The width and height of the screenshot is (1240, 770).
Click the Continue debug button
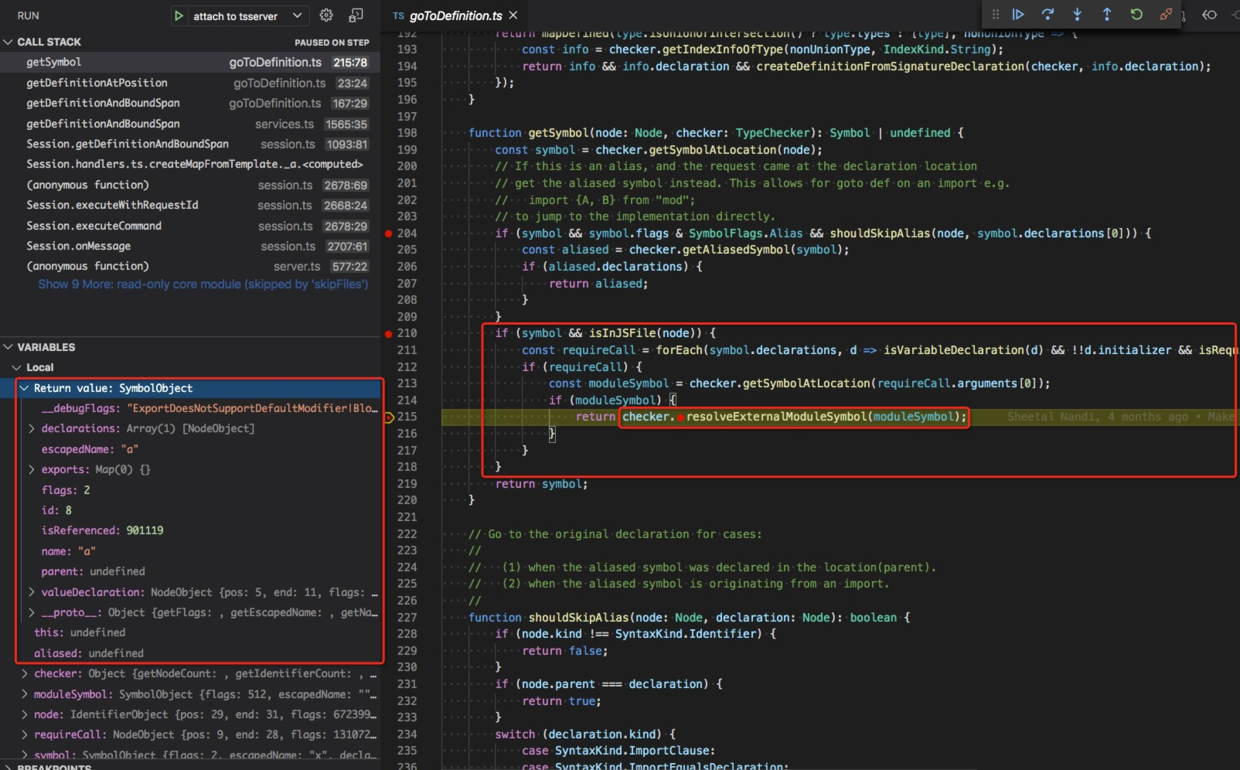[x=1018, y=15]
